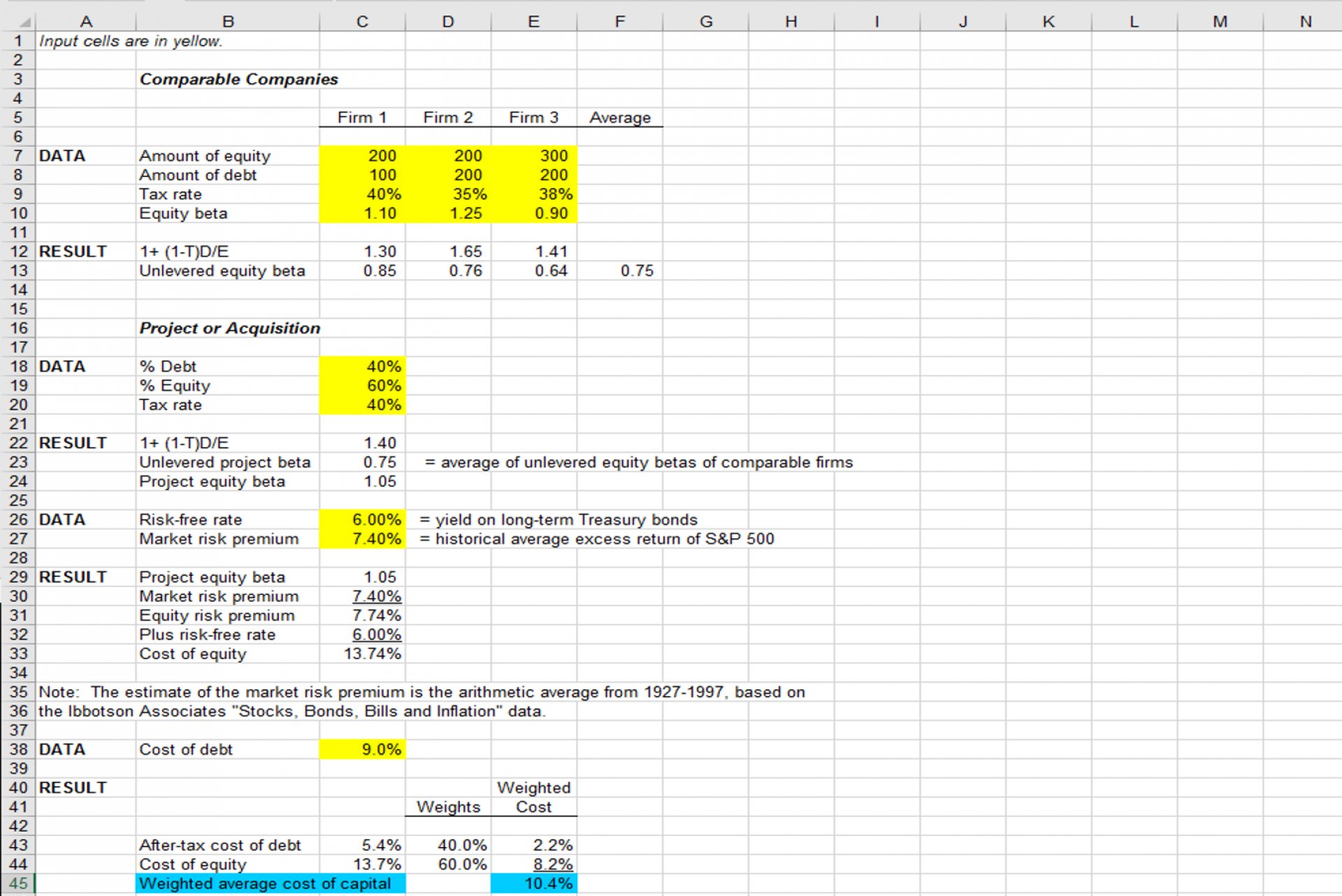Click Firm 2 equity beta 1.25 cell
This screenshot has width=1342, height=896.
pyautogui.click(x=448, y=213)
